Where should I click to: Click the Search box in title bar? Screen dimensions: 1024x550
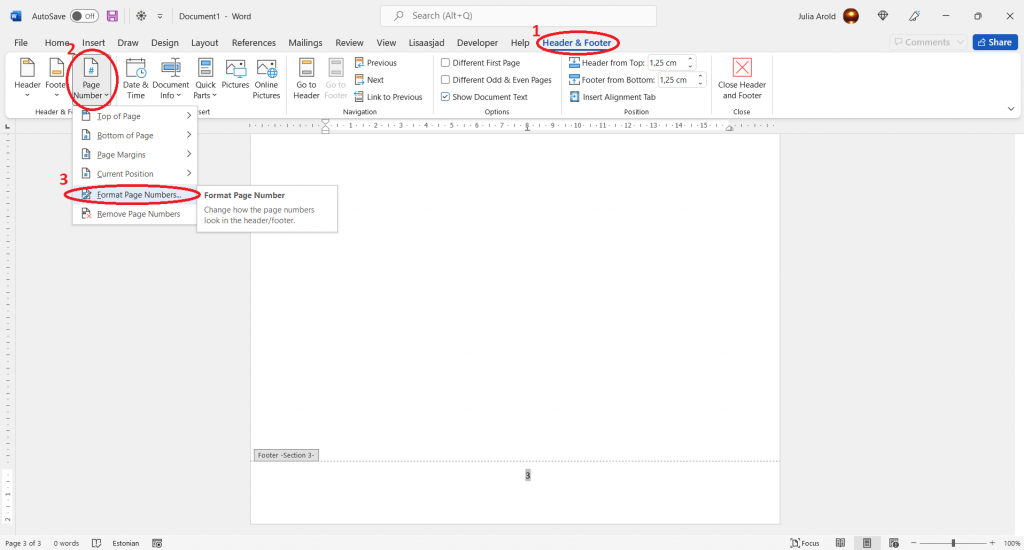tap(518, 16)
